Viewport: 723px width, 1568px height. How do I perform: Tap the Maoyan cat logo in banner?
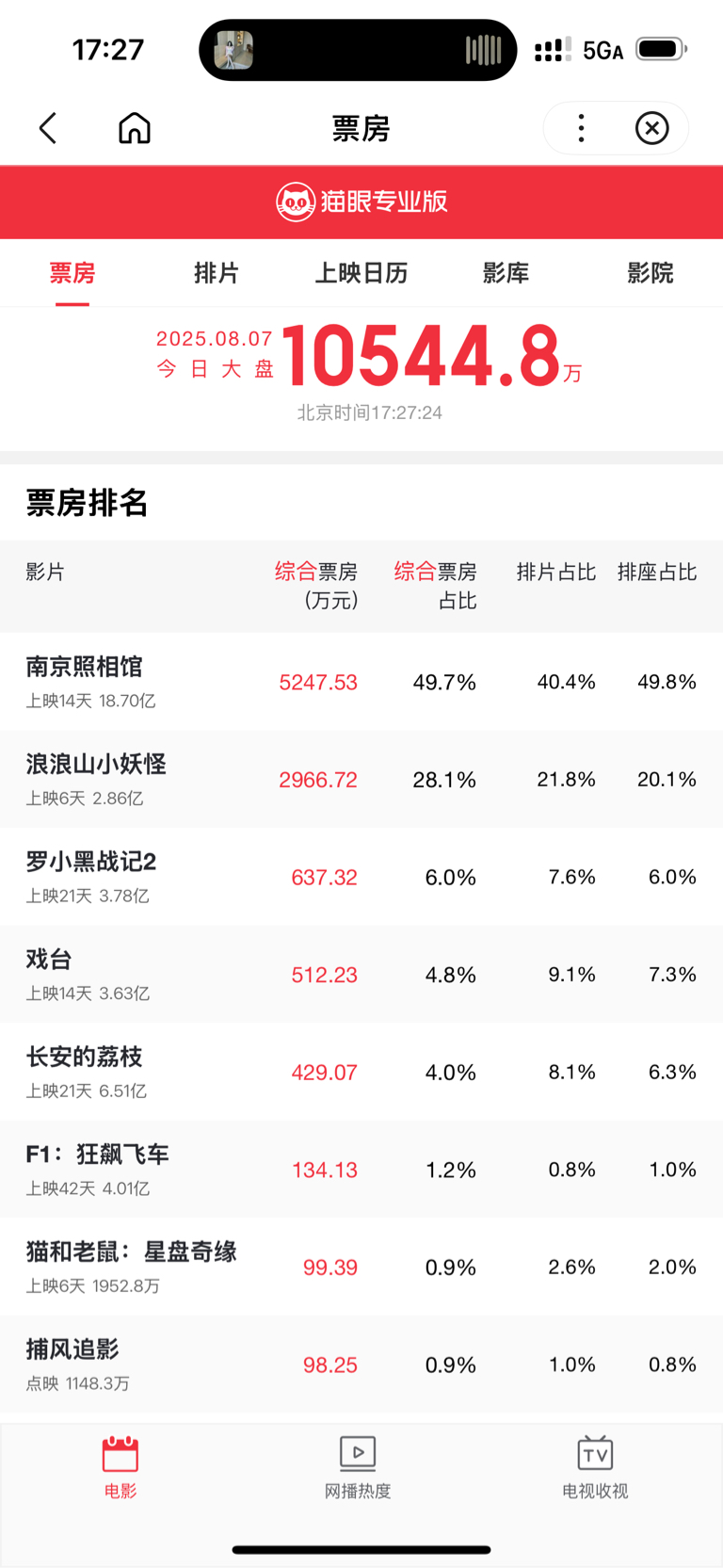[x=295, y=202]
